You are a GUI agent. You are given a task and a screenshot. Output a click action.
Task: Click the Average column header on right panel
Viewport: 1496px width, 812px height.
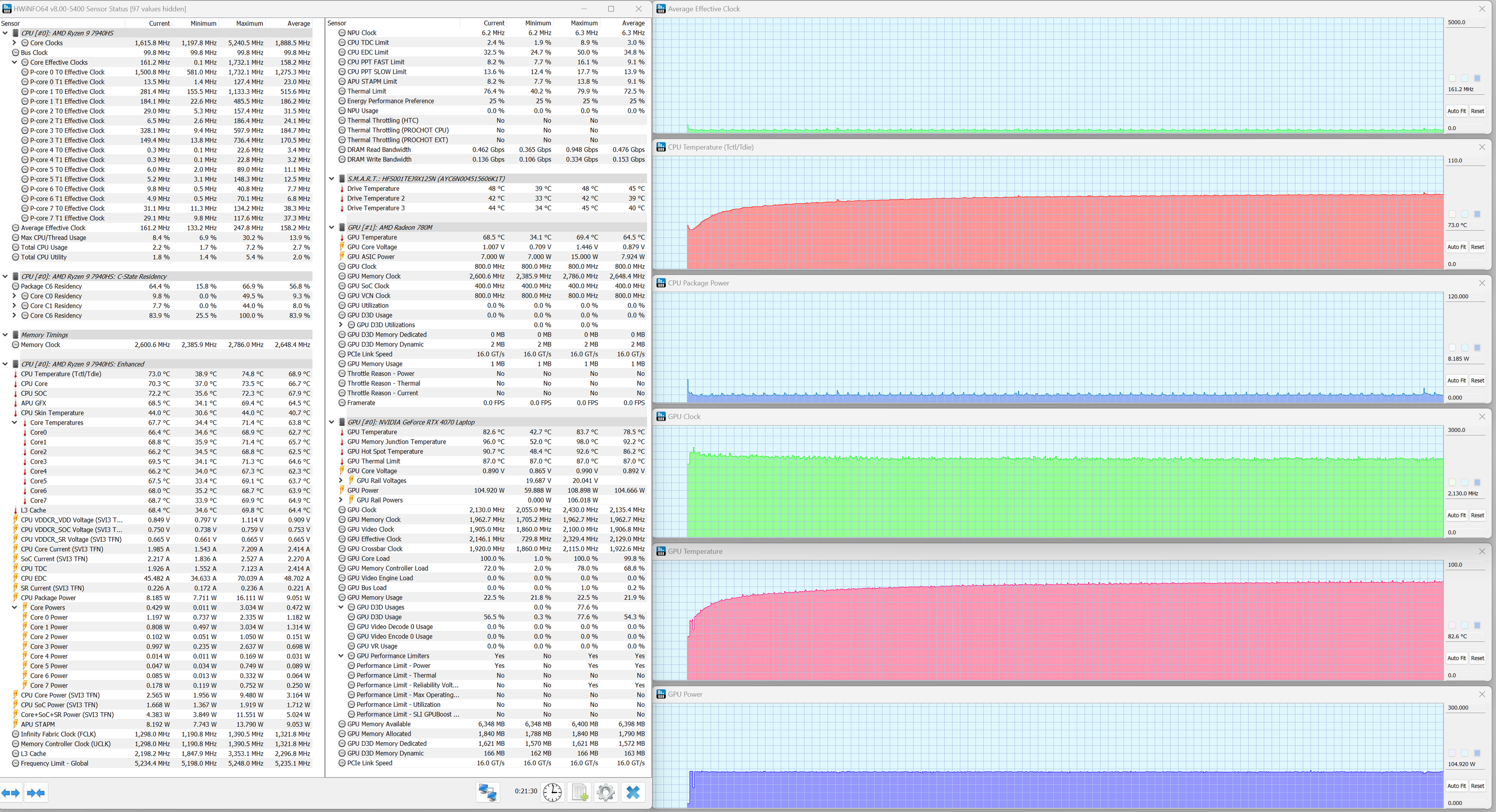(633, 23)
